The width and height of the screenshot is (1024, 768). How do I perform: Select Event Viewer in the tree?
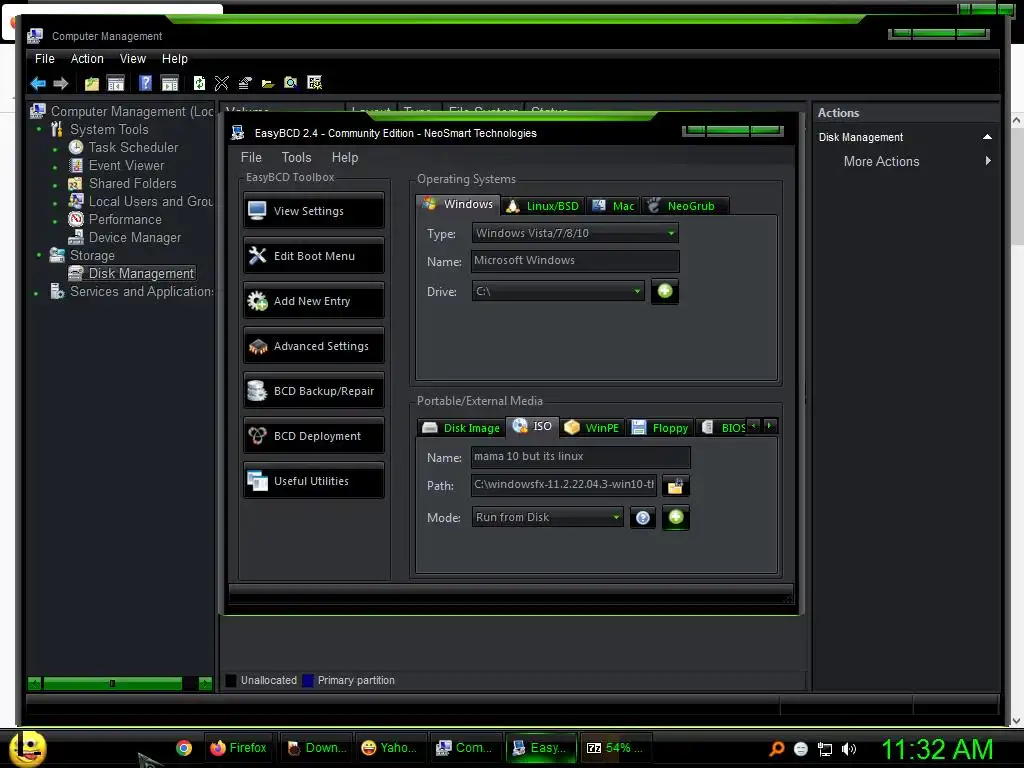tap(127, 166)
